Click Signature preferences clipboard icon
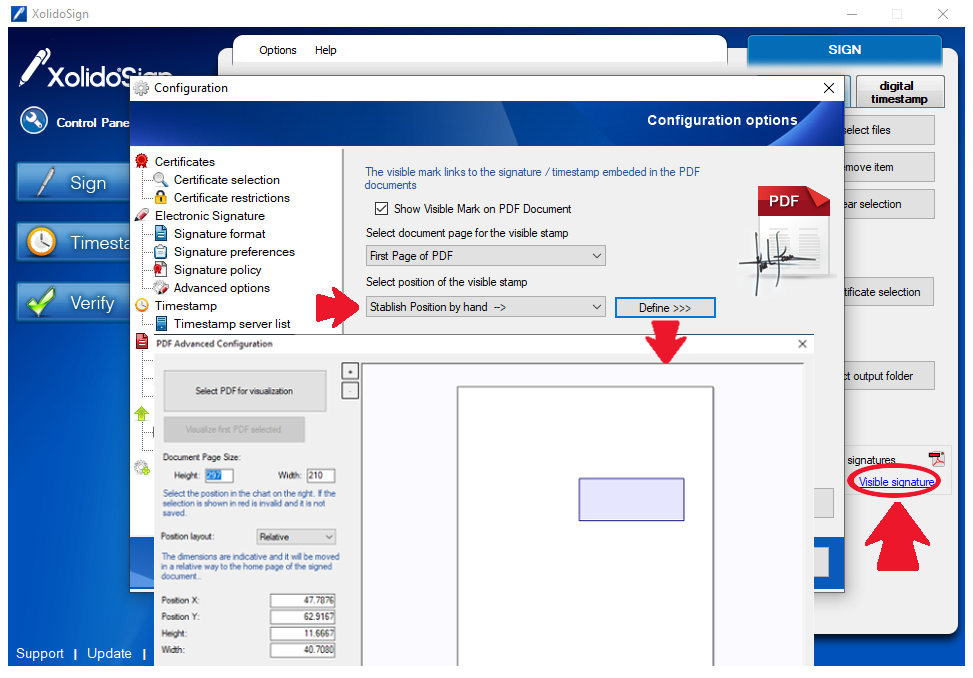 coord(161,251)
